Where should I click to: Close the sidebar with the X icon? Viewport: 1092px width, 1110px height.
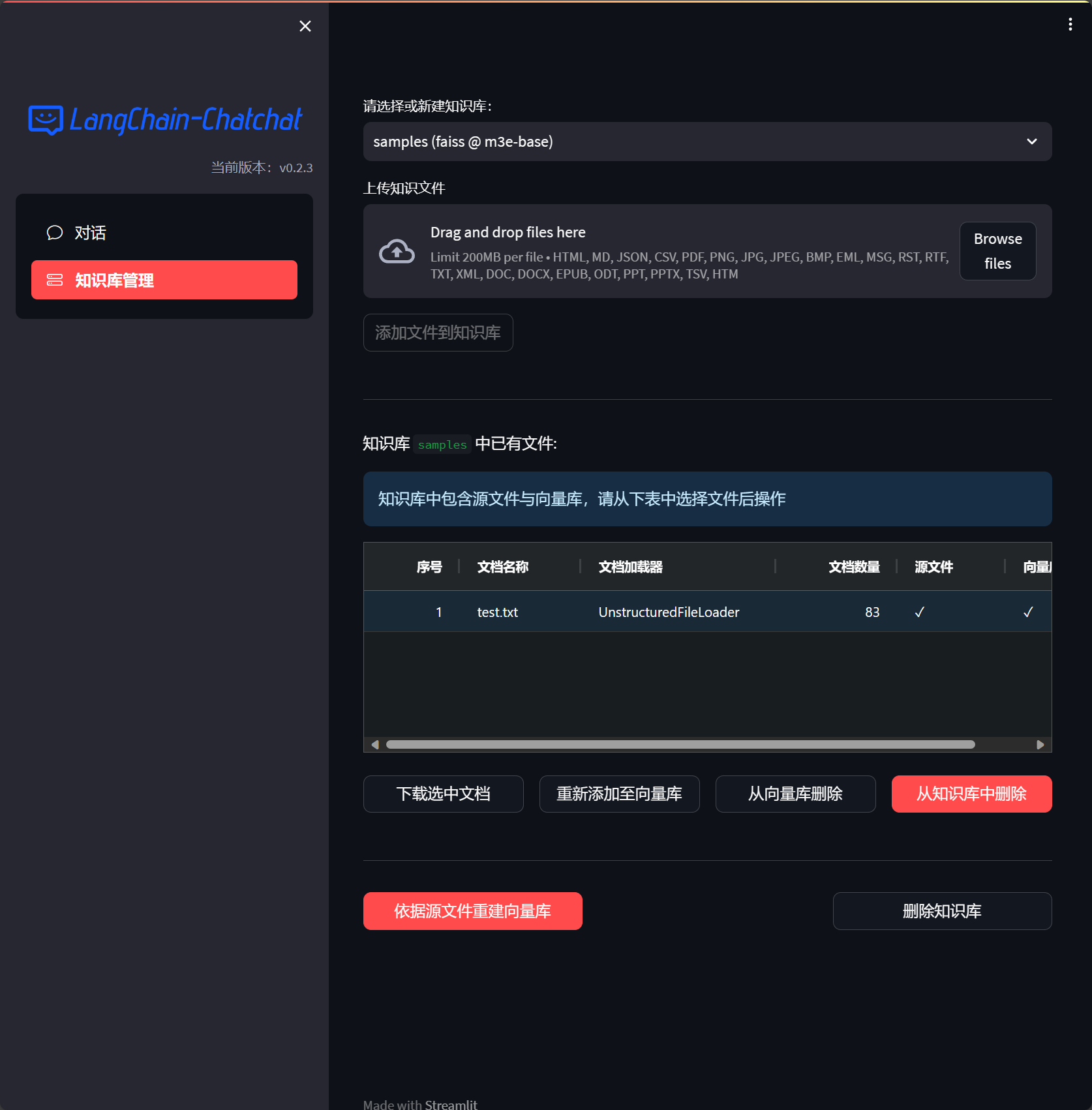click(305, 26)
